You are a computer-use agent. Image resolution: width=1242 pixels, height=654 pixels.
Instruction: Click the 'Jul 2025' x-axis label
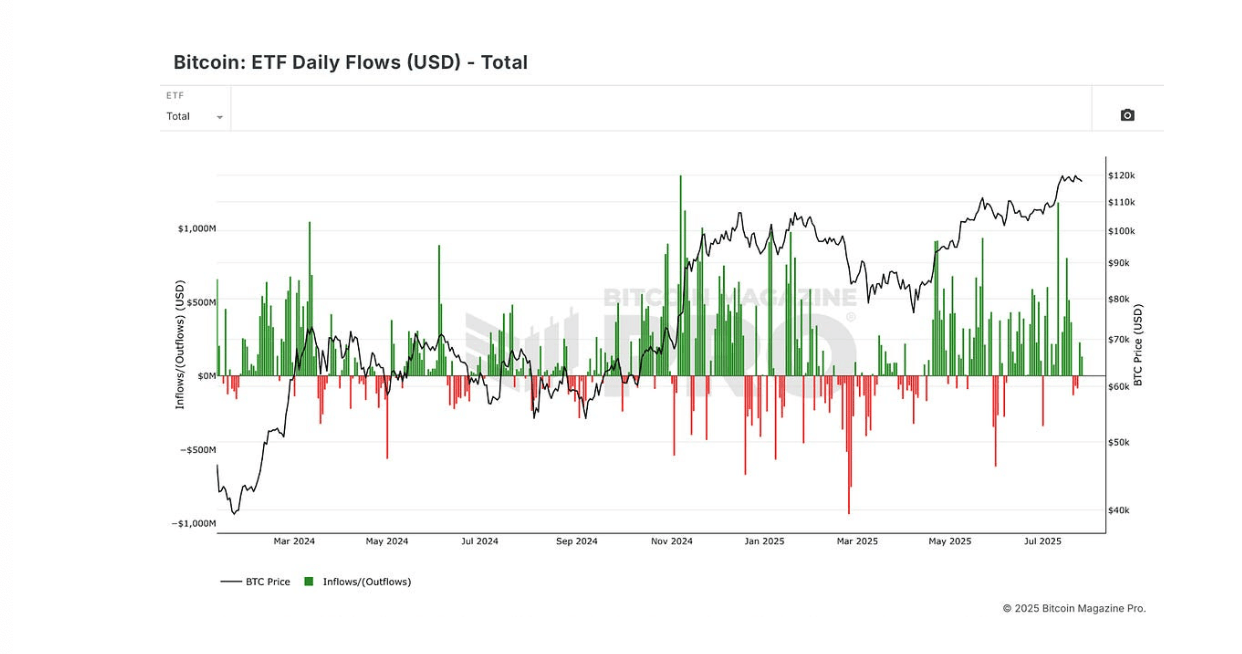coord(1043,541)
